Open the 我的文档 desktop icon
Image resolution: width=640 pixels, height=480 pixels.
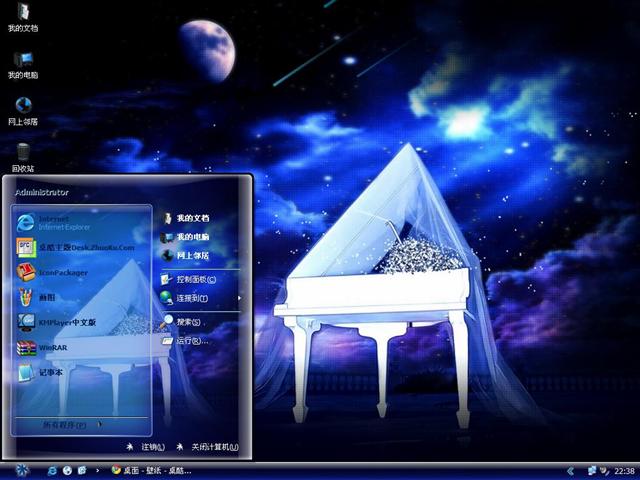[23, 17]
